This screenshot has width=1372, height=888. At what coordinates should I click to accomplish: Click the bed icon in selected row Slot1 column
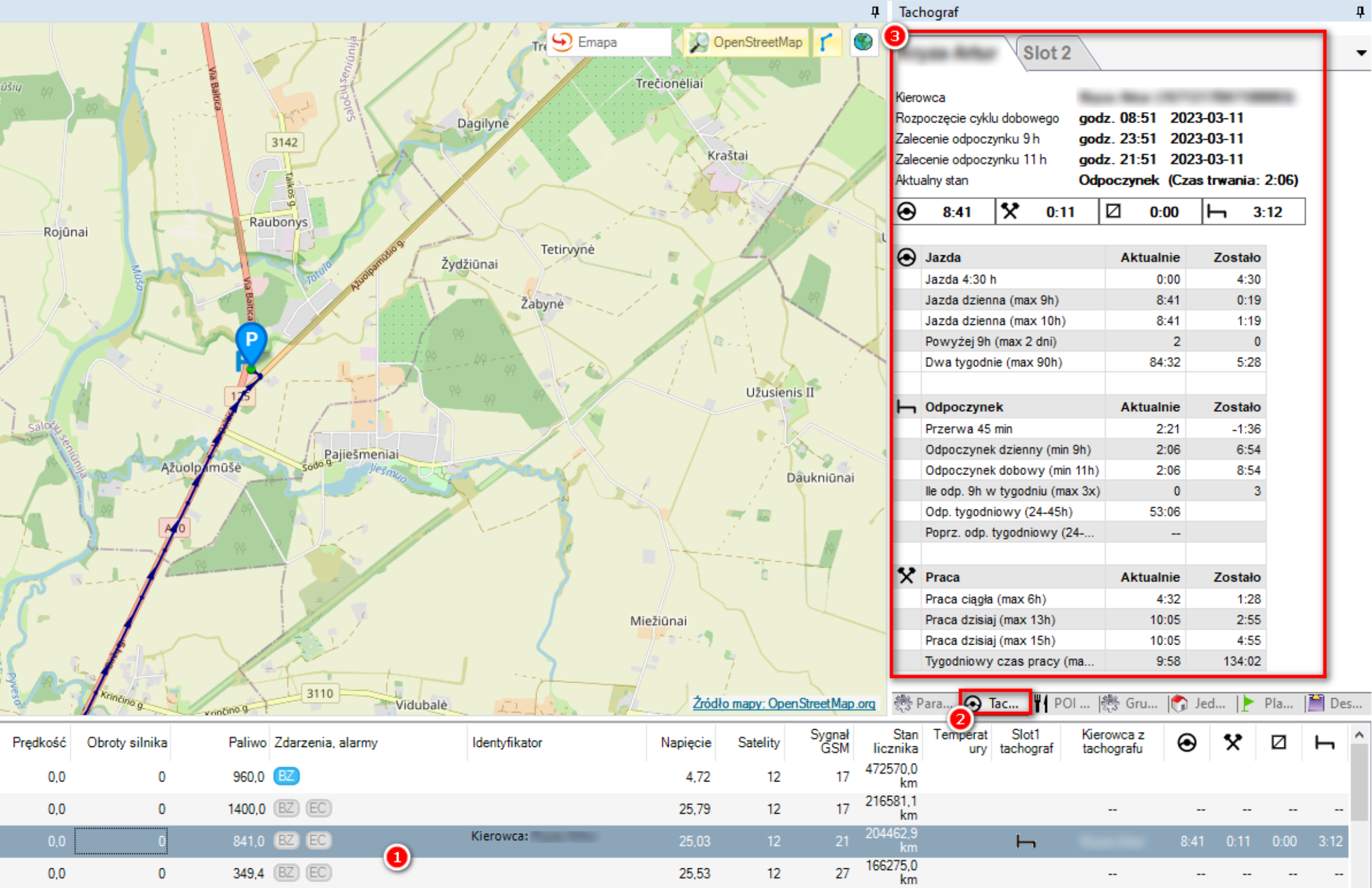click(1026, 841)
